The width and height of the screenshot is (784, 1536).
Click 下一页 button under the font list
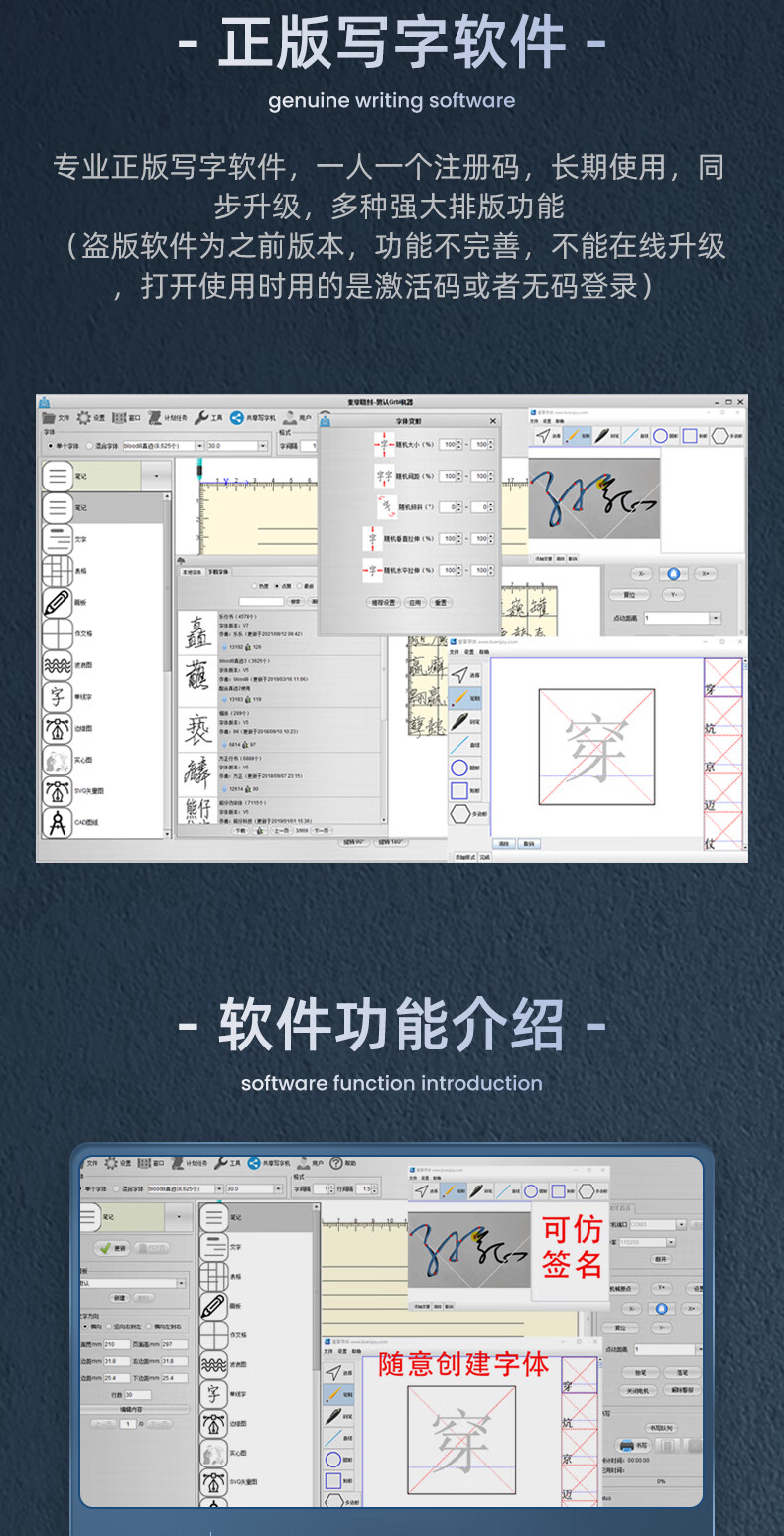[322, 830]
